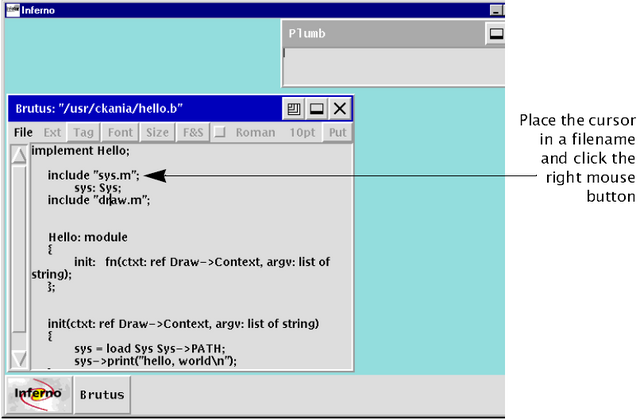
Task: Click the Plumb window title bar
Action: (383, 33)
